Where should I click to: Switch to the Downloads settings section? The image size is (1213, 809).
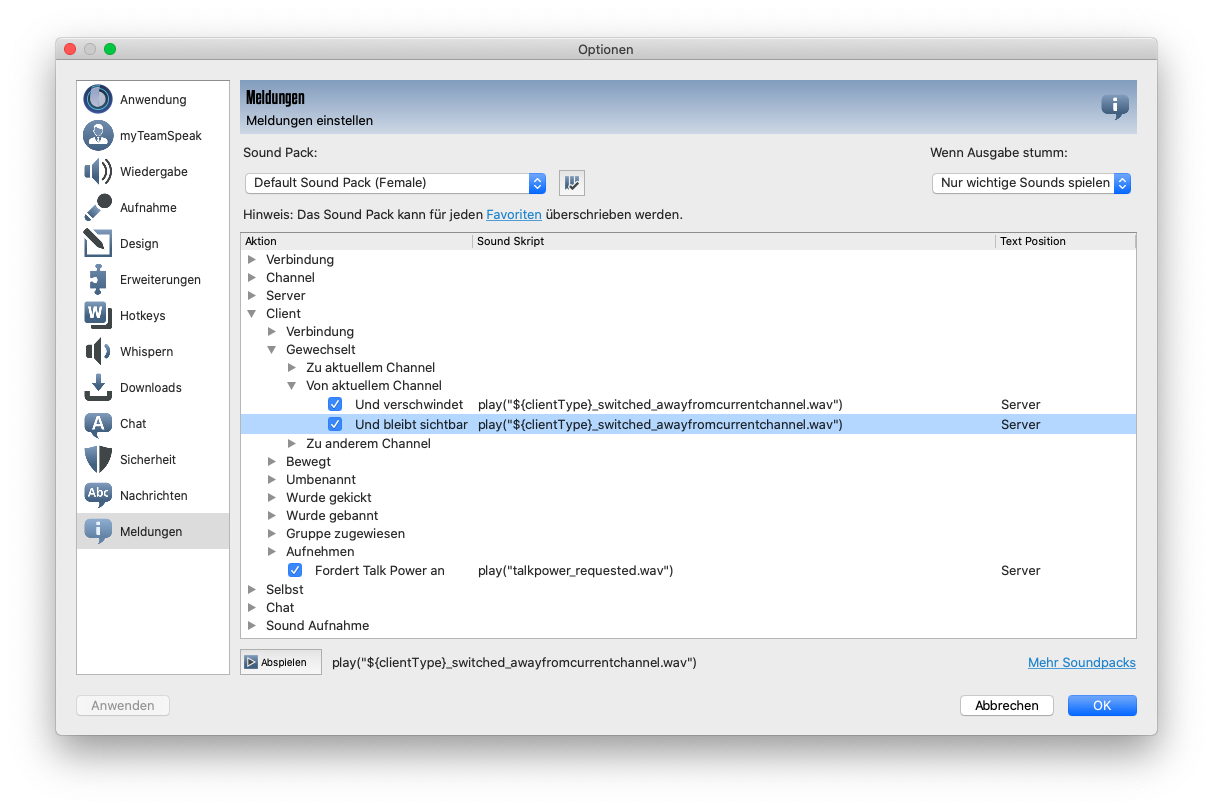(x=150, y=388)
